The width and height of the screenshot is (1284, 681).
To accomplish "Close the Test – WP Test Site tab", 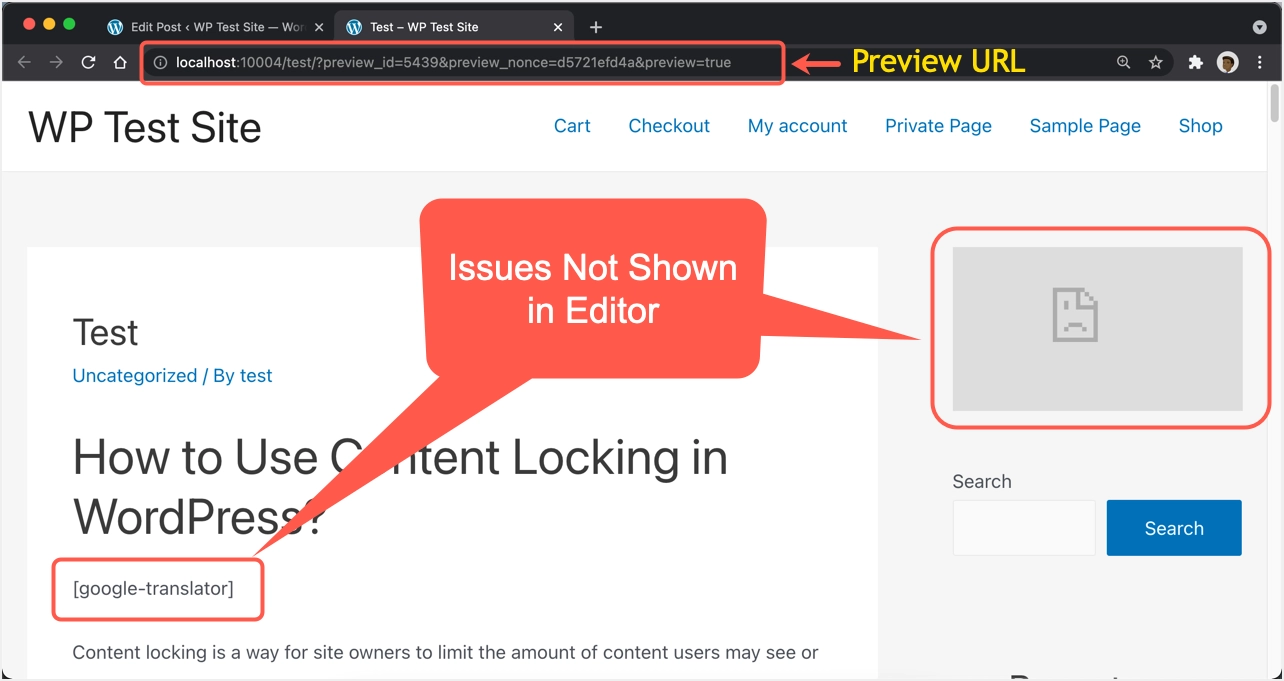I will pos(558,27).
